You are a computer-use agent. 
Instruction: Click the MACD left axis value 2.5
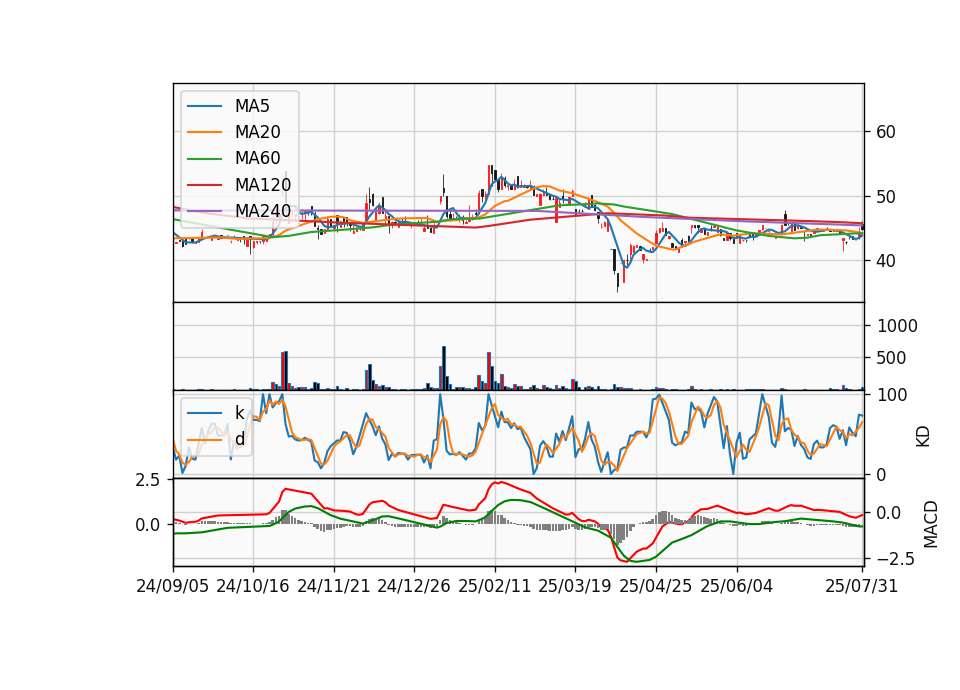pos(148,480)
